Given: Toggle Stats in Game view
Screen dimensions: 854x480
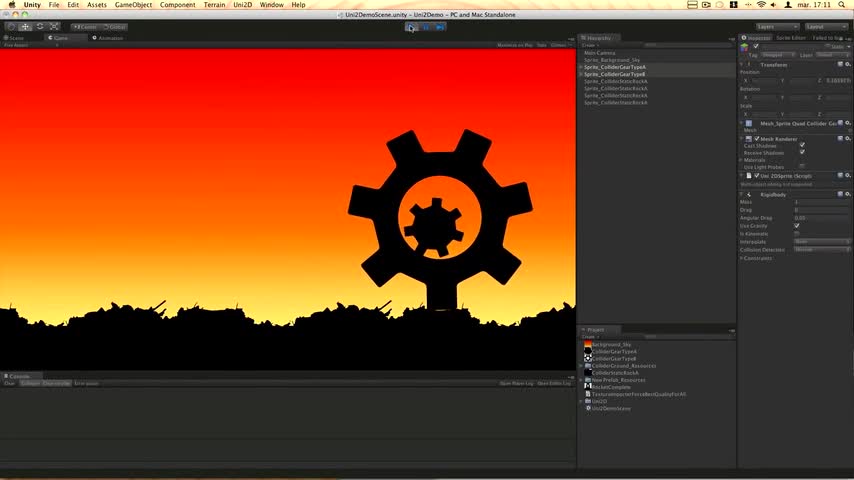Looking at the screenshot, I should pos(541,45).
